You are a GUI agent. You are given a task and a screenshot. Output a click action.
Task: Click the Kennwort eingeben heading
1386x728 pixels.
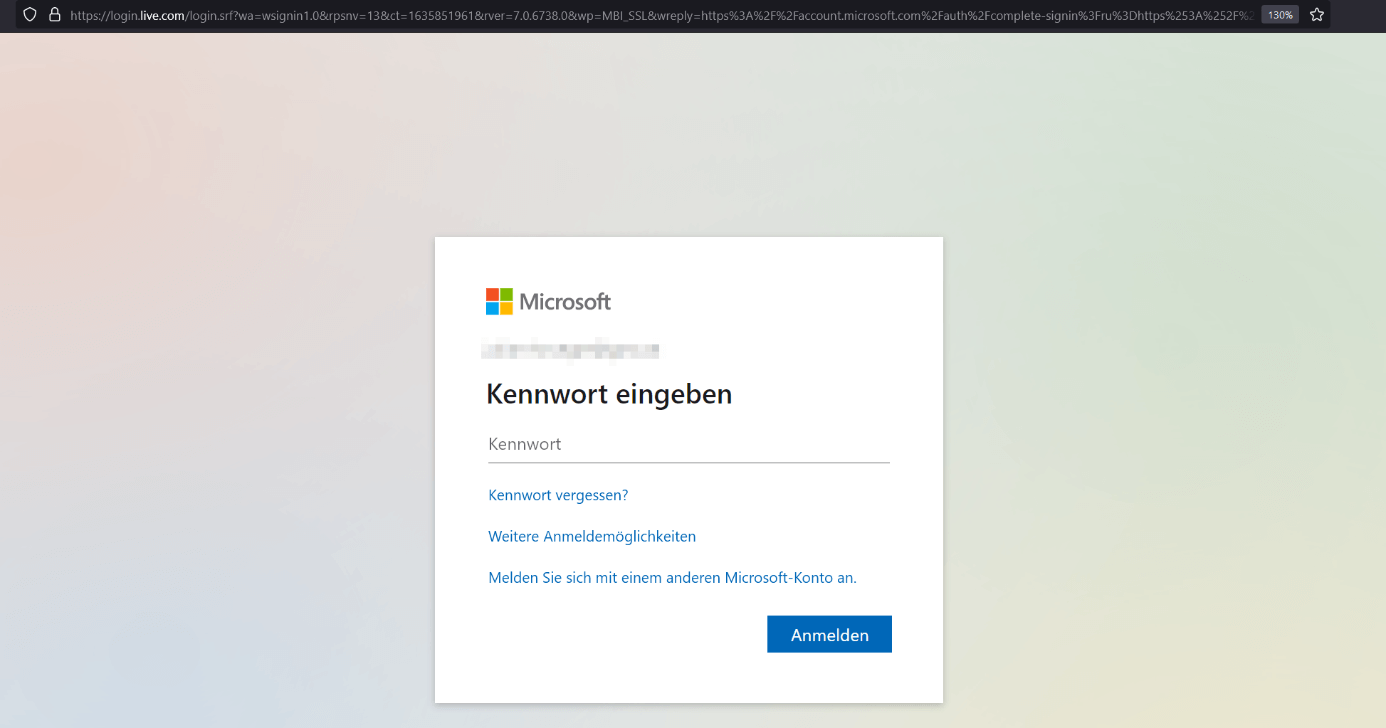(609, 394)
